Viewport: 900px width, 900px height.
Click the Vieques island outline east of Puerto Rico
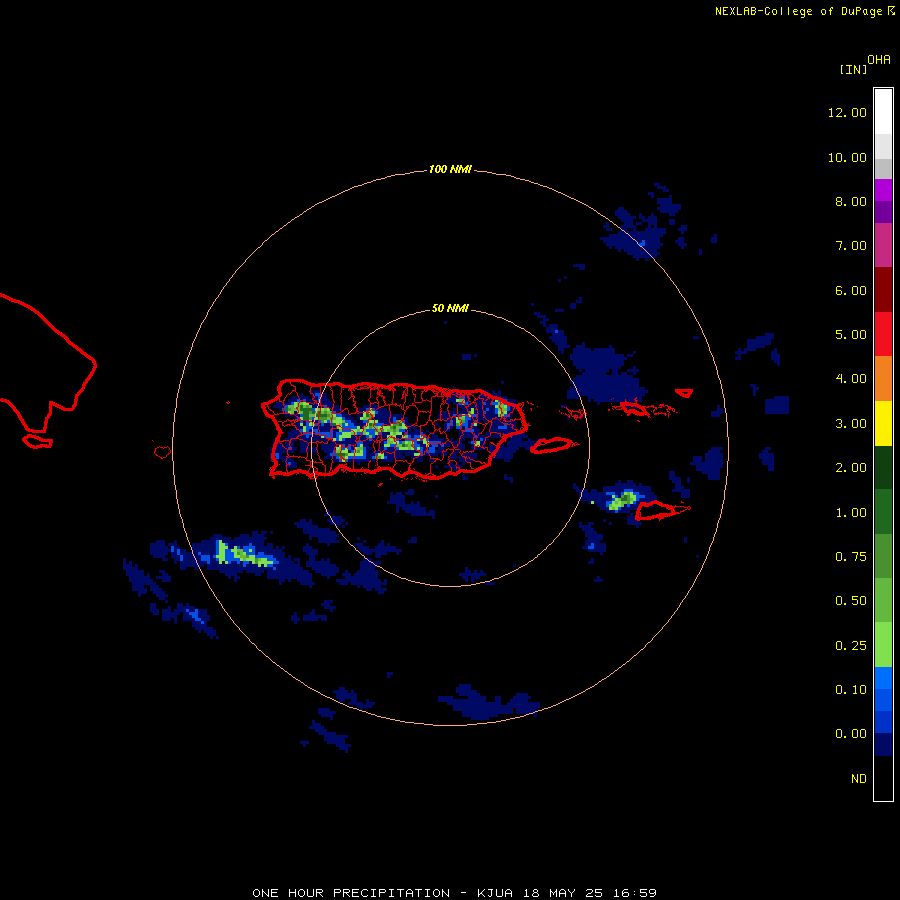click(x=551, y=445)
